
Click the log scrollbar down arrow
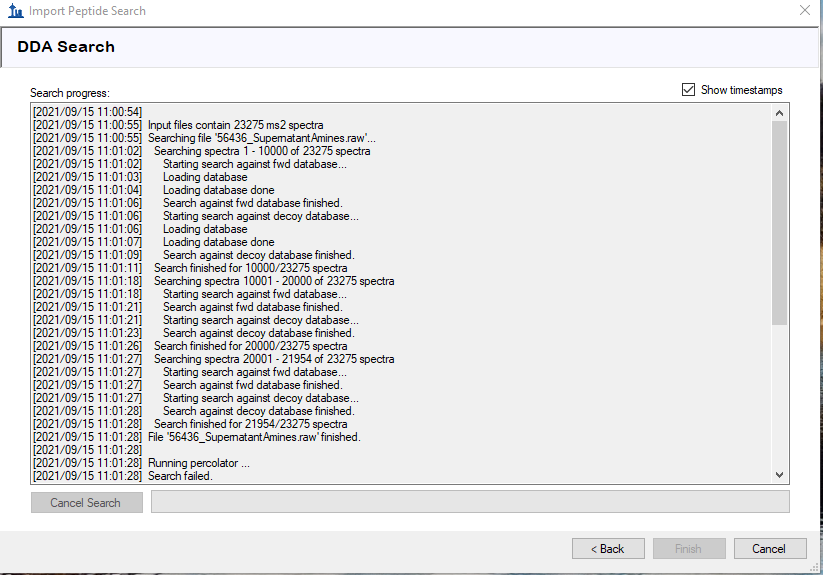click(x=780, y=475)
